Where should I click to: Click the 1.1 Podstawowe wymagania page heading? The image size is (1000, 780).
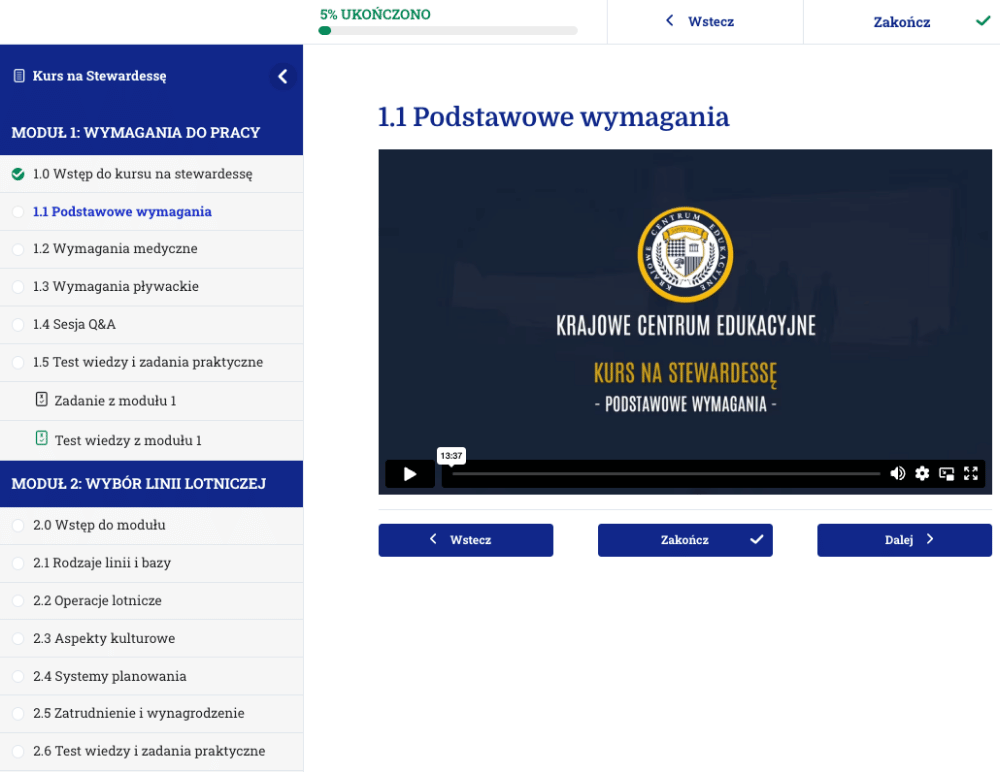point(554,117)
